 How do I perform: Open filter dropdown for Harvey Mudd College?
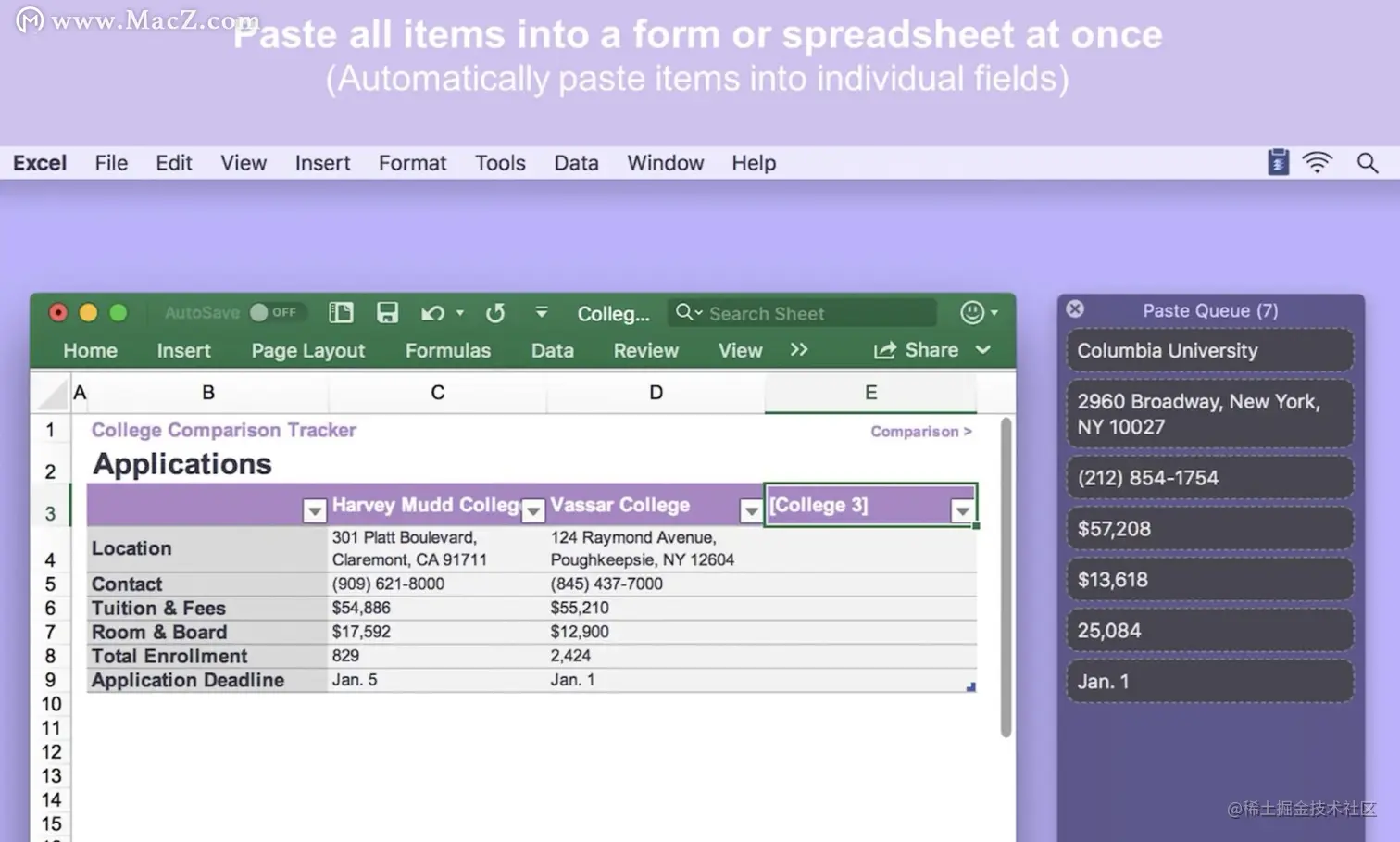[x=533, y=510]
